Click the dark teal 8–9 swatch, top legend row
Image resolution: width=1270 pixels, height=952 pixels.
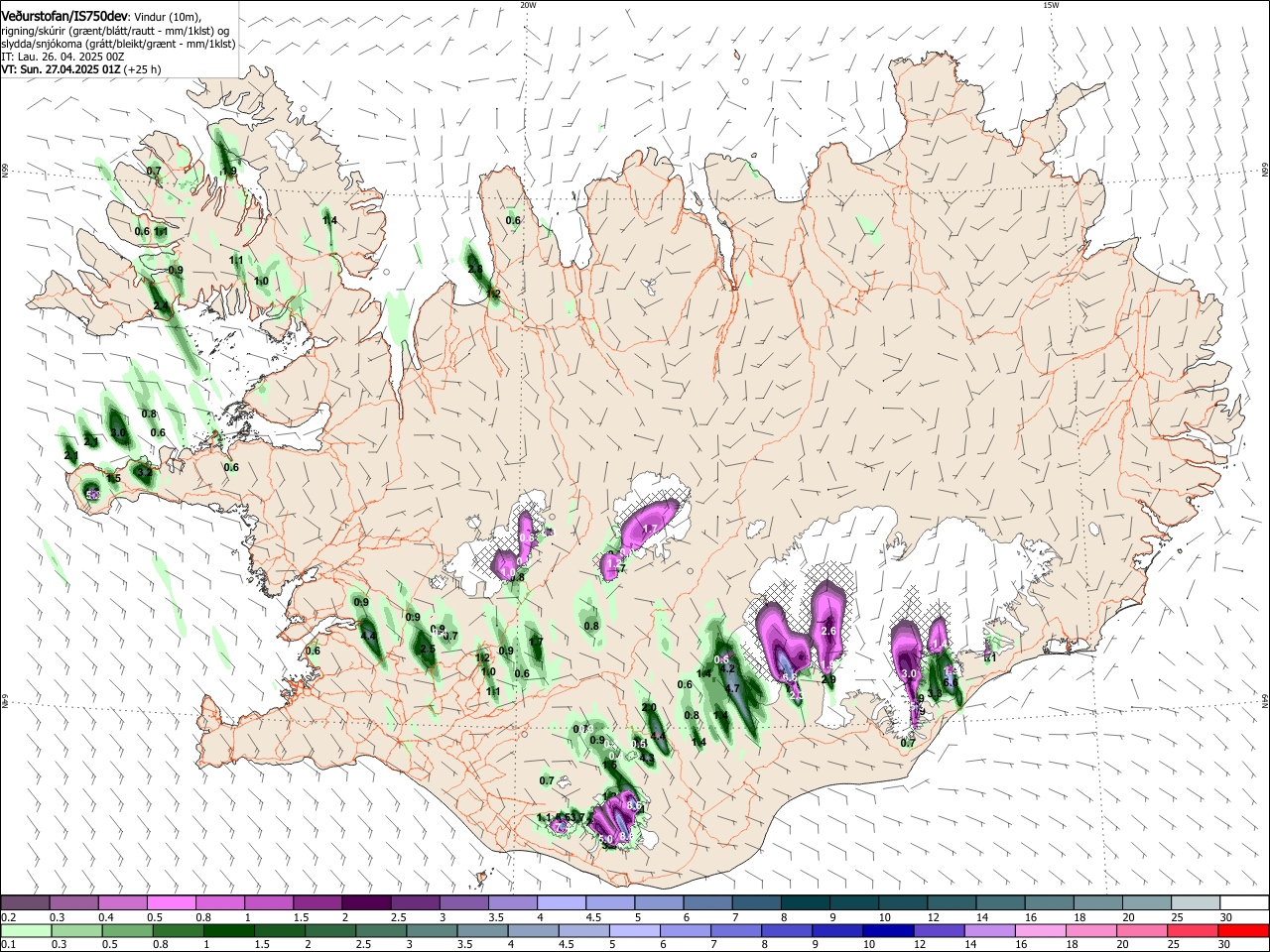tap(805, 903)
